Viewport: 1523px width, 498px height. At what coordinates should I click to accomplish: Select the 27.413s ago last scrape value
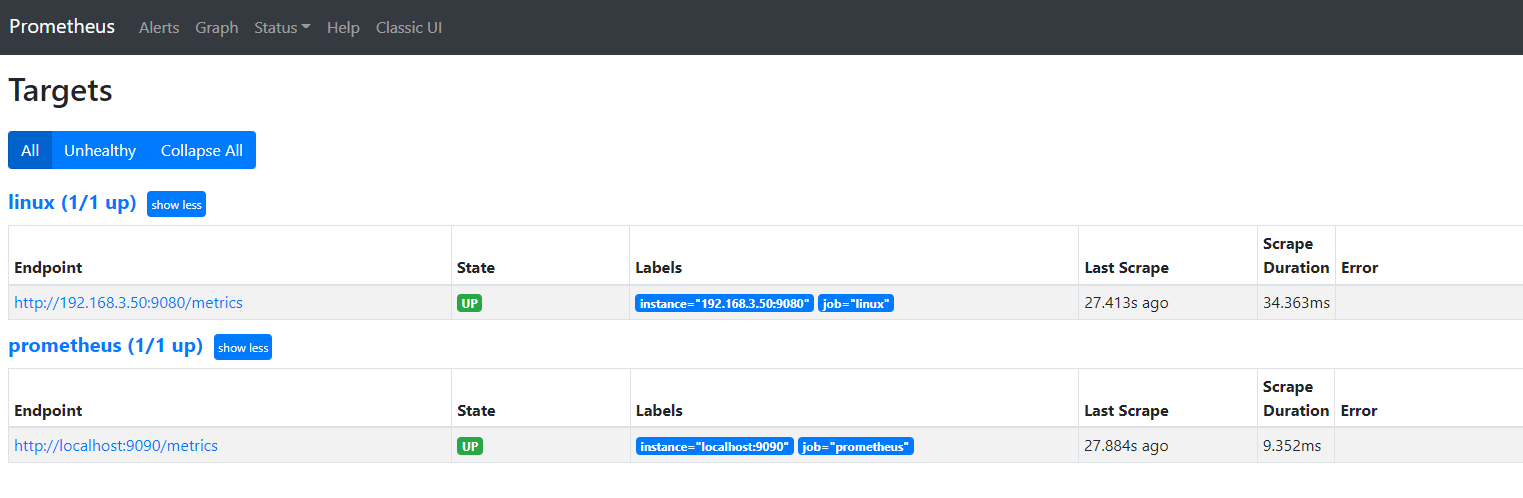click(x=1126, y=302)
